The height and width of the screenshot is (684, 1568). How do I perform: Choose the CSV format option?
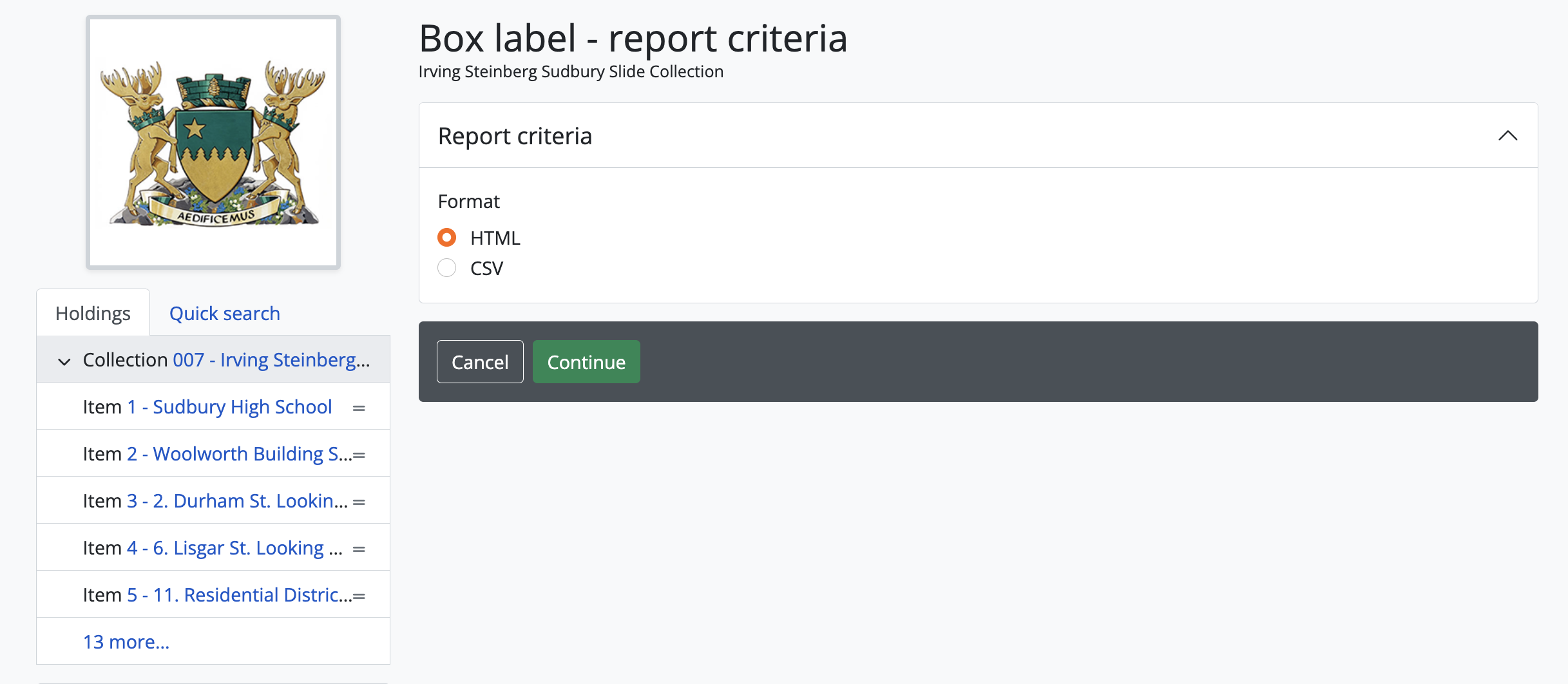point(446,268)
